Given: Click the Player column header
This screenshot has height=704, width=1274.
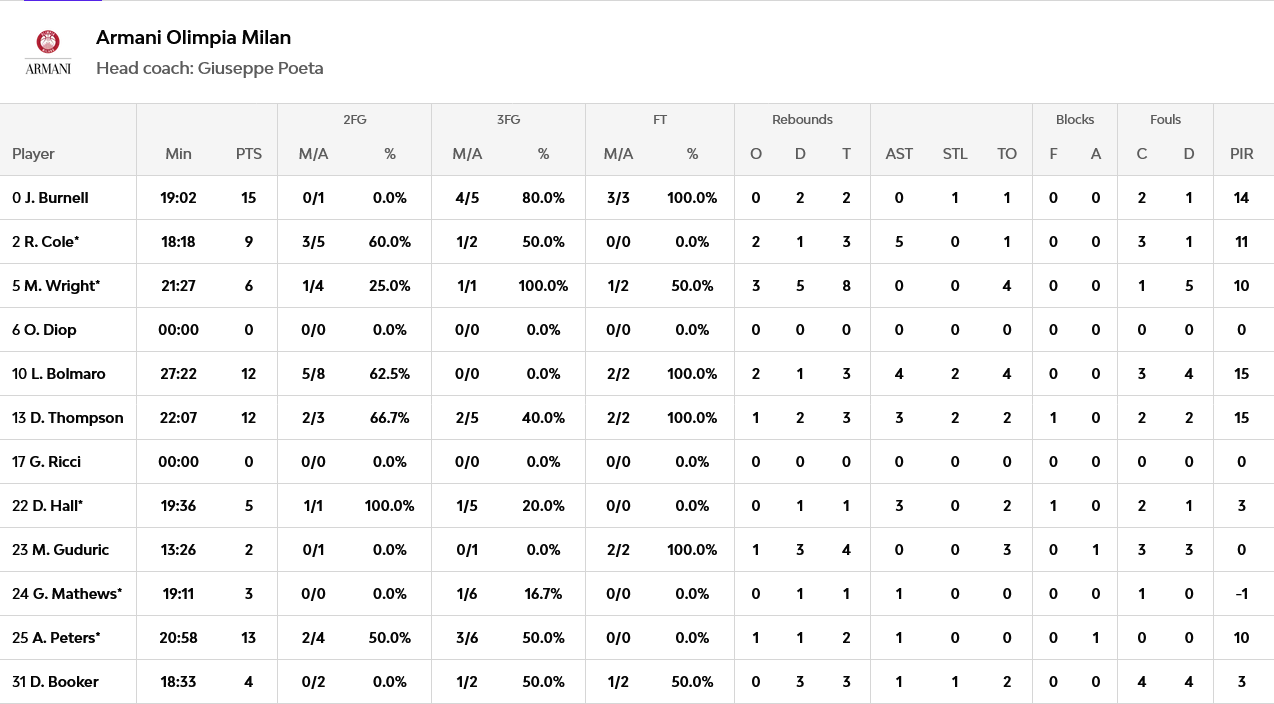Looking at the screenshot, I should coord(33,154).
